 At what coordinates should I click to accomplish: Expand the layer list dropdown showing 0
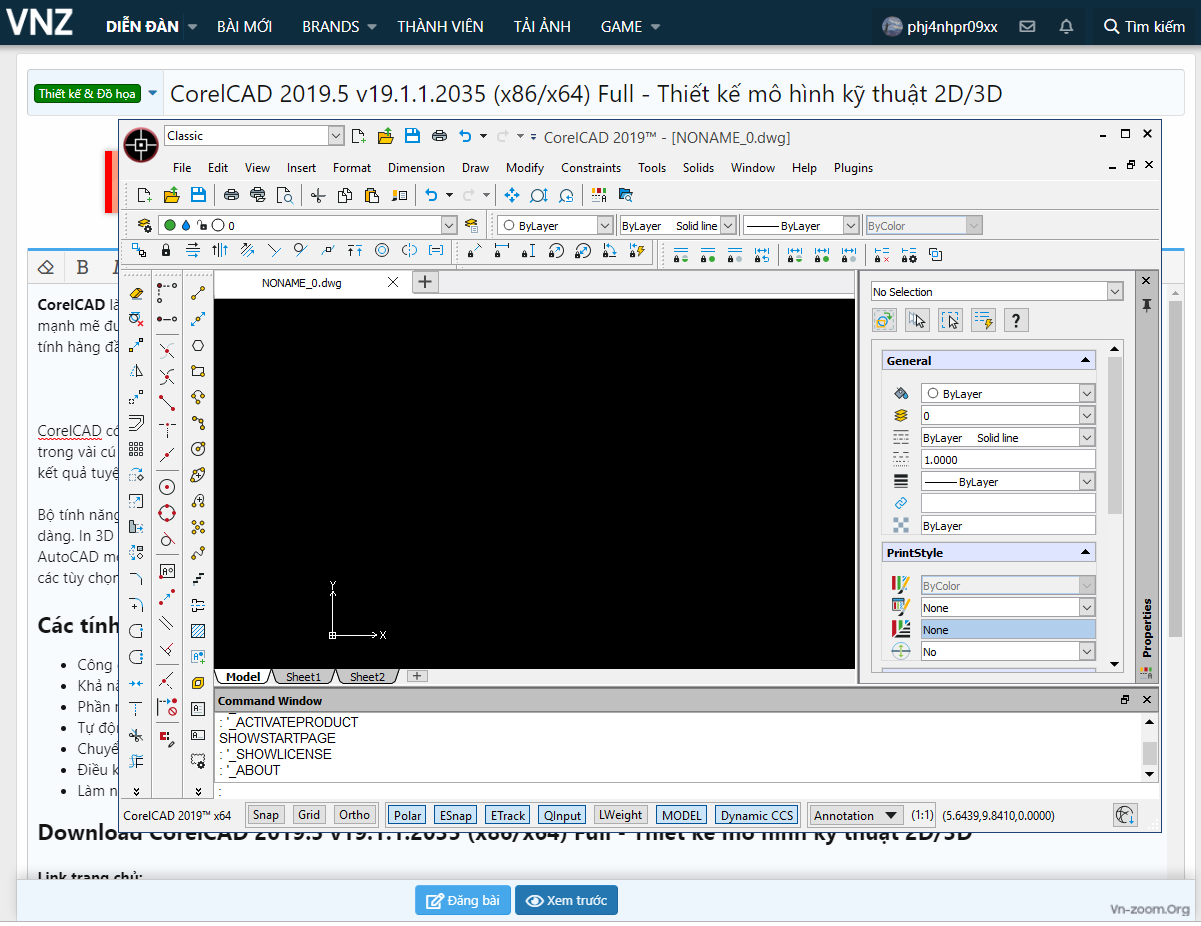coord(448,226)
